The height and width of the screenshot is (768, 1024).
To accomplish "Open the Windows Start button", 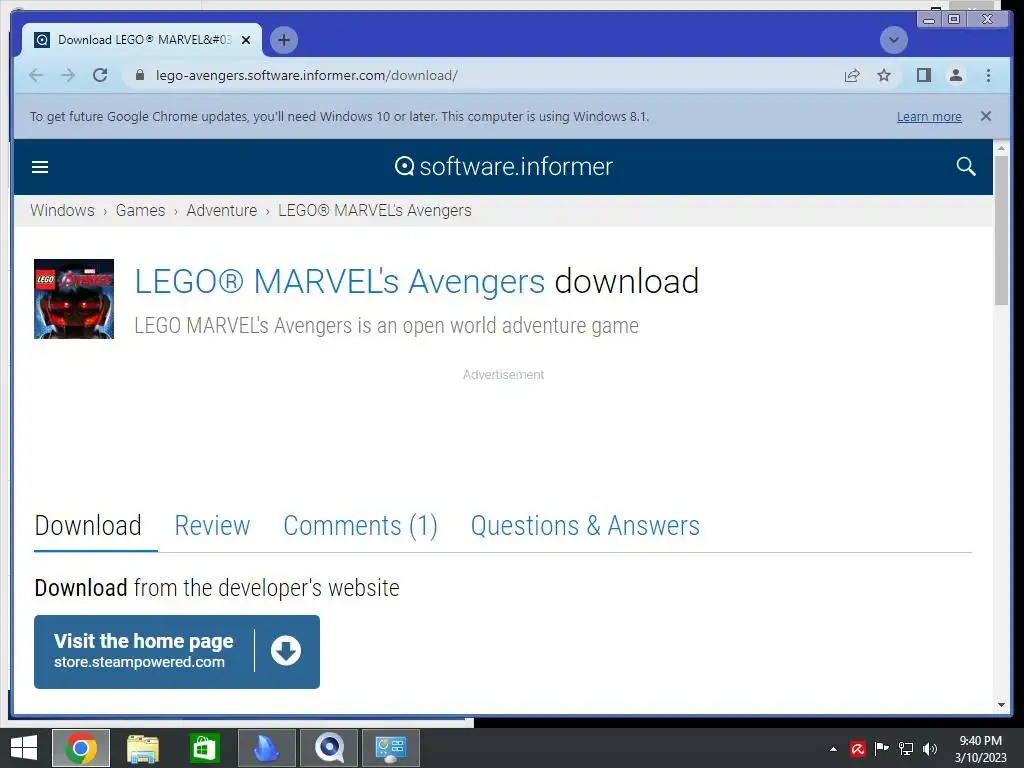I will pyautogui.click(x=24, y=748).
